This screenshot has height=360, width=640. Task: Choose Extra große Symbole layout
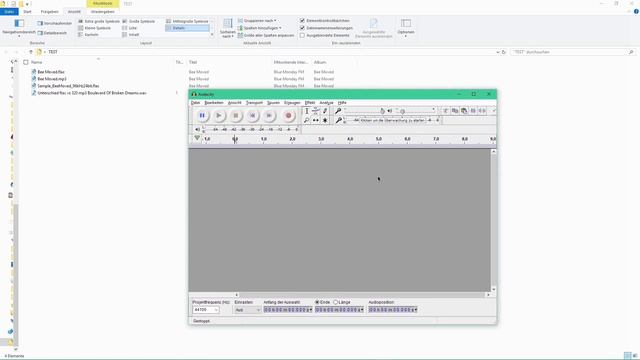pyautogui.click(x=99, y=21)
